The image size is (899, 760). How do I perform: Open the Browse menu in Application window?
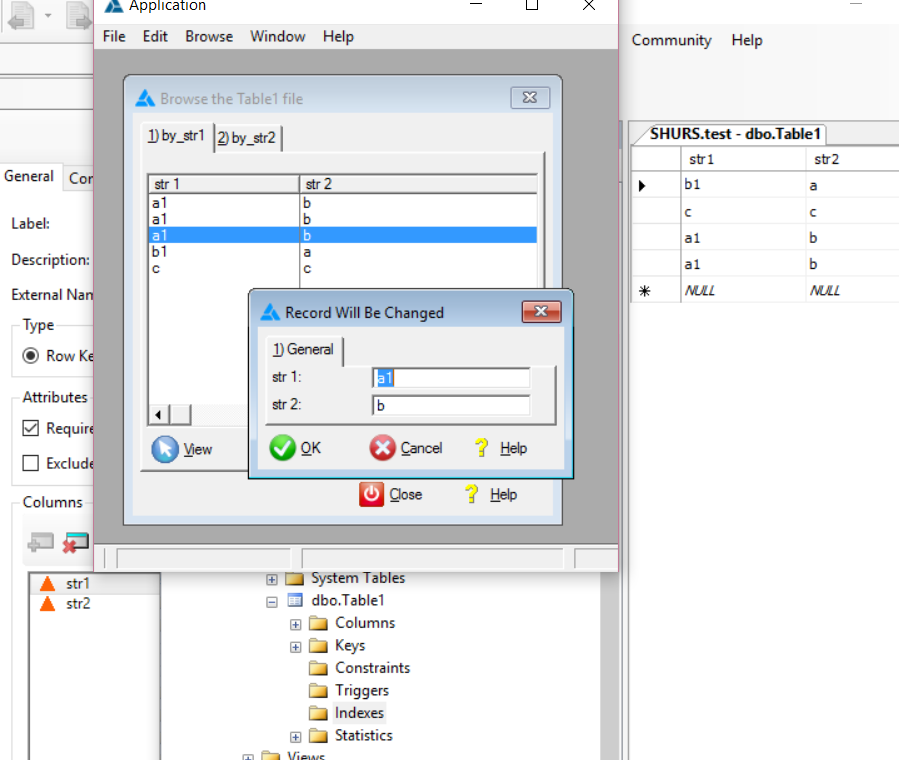[x=209, y=36]
